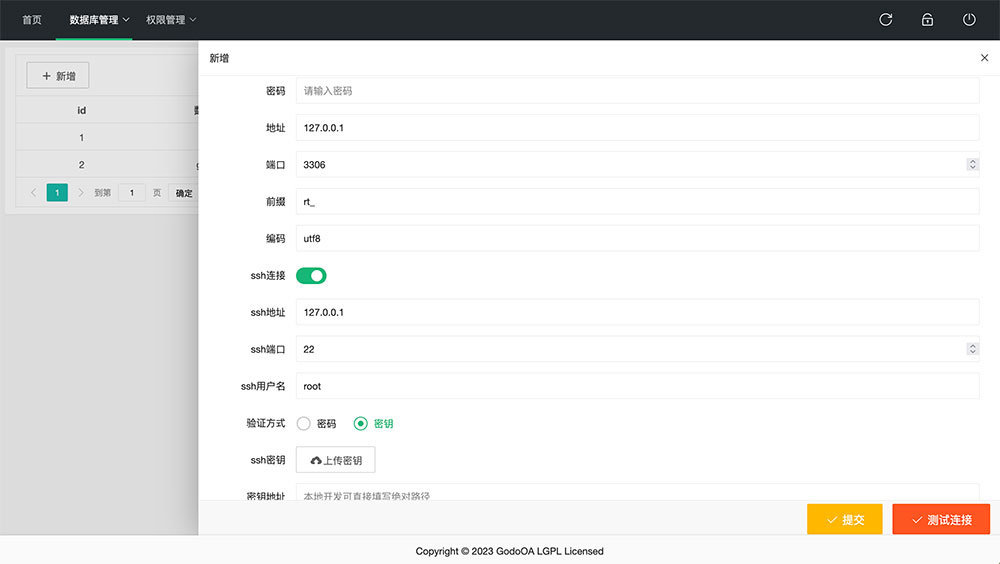Focus the 密码 password input field
1000x564 pixels.
click(637, 91)
